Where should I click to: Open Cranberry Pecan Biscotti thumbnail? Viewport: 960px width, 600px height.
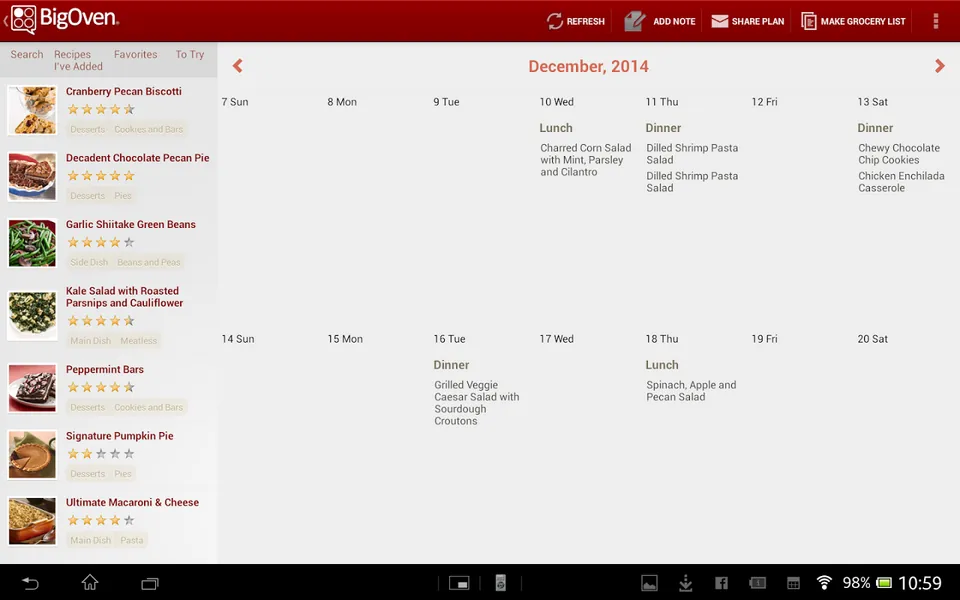(x=32, y=110)
